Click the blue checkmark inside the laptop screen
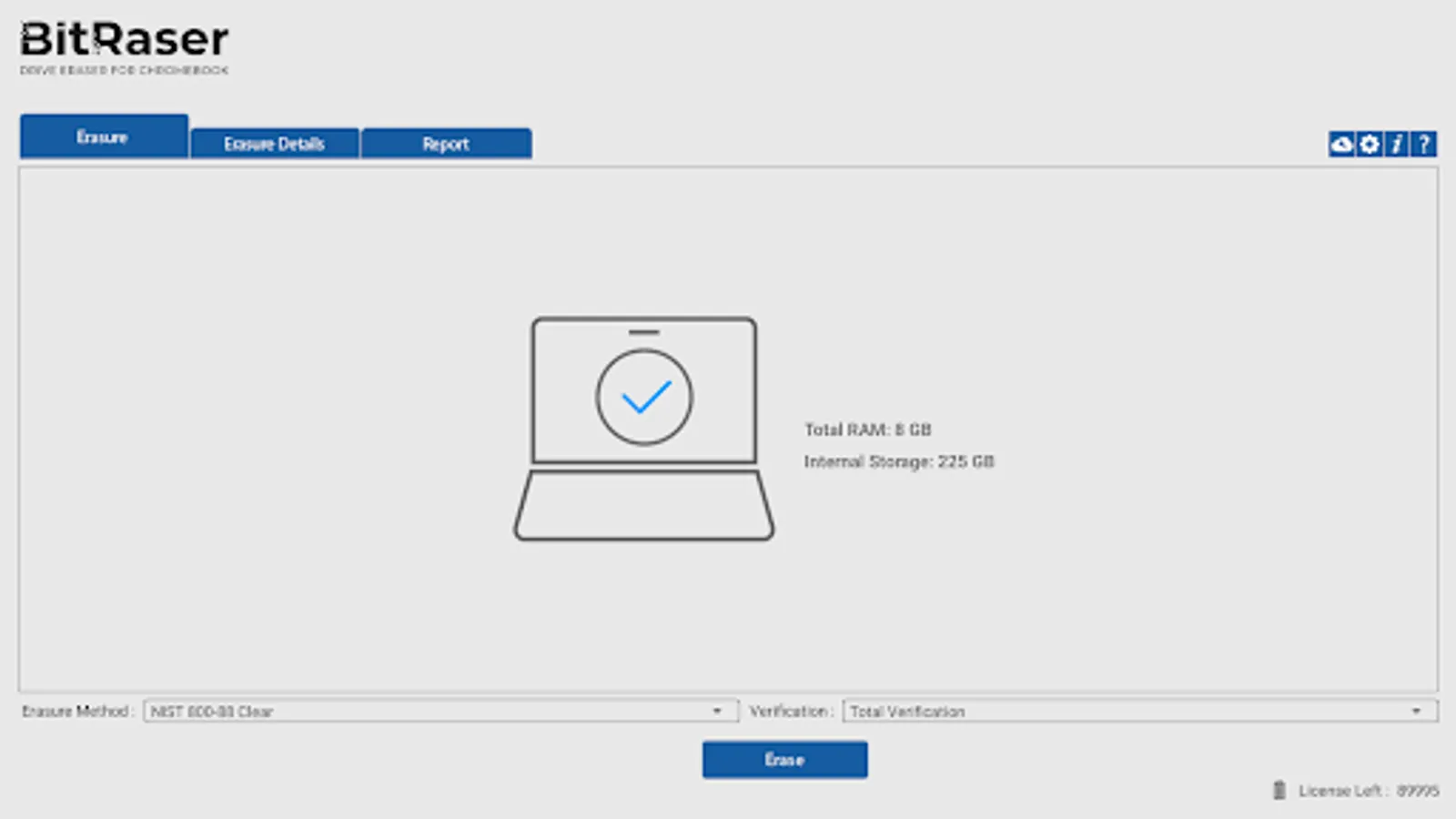This screenshot has height=819, width=1456. point(643,396)
